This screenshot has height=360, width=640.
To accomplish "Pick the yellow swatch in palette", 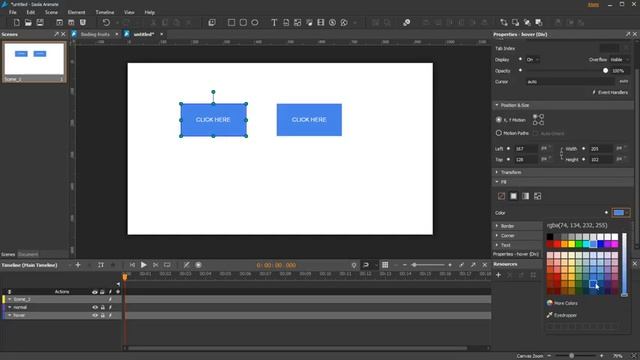I will tap(572, 244).
